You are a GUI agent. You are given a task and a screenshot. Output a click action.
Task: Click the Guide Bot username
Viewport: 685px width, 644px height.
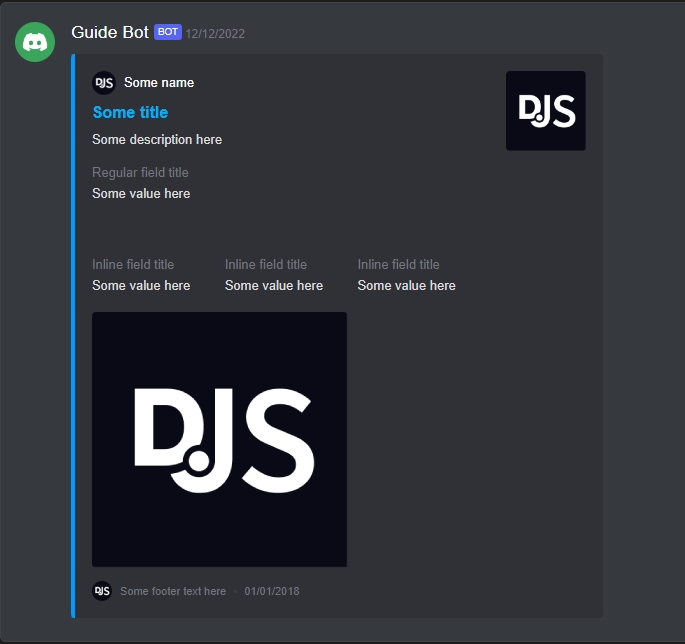[x=110, y=32]
